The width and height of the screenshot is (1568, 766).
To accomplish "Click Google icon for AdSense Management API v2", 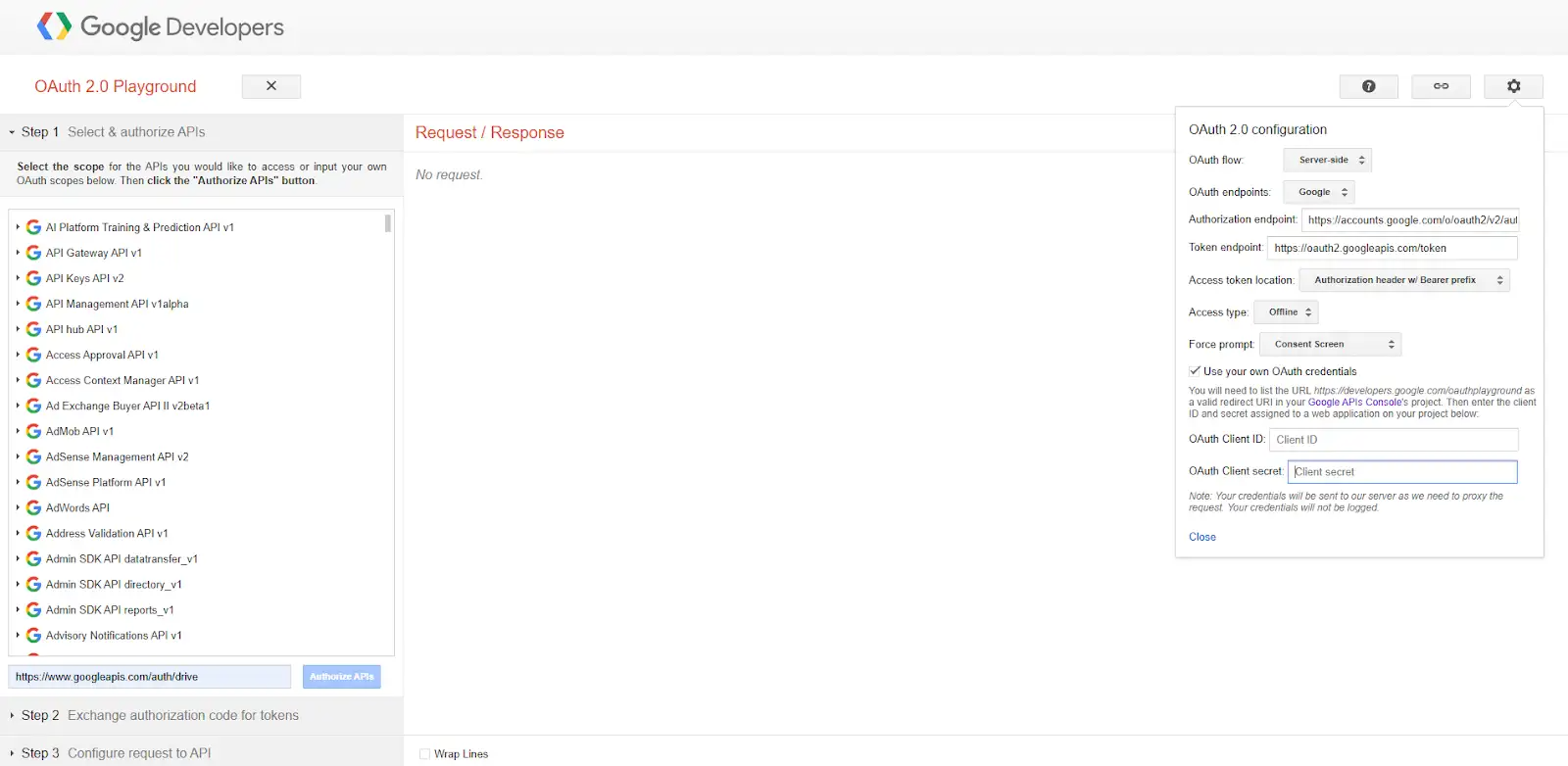I will 33,456.
